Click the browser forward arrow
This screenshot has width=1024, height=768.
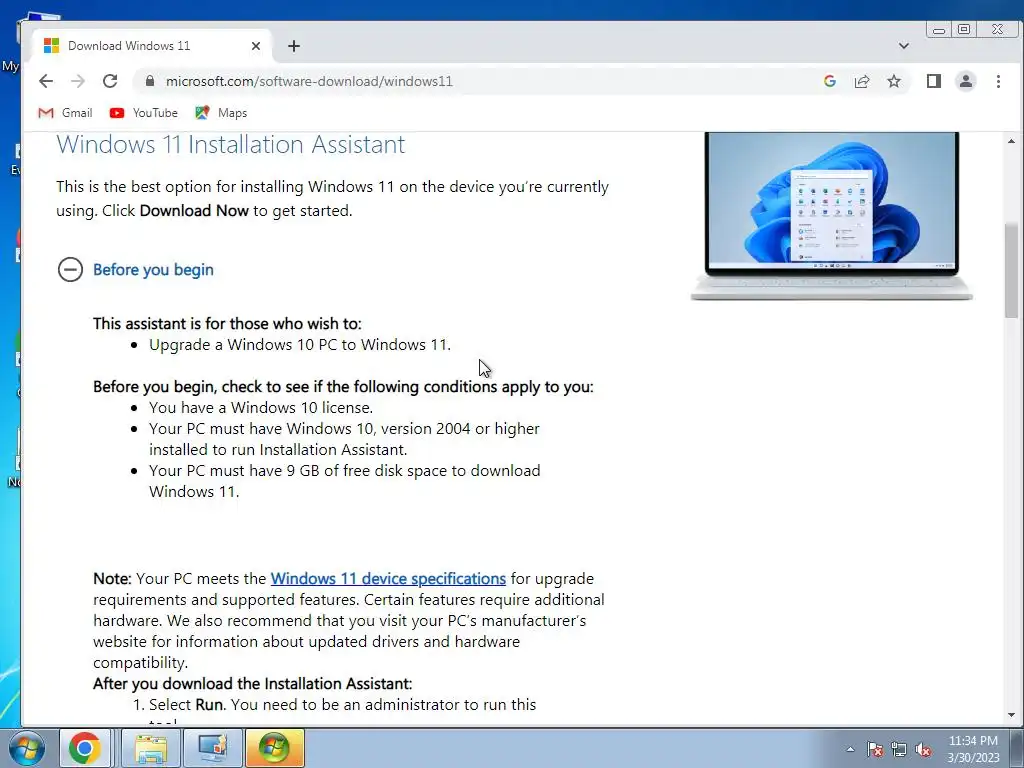(x=78, y=81)
